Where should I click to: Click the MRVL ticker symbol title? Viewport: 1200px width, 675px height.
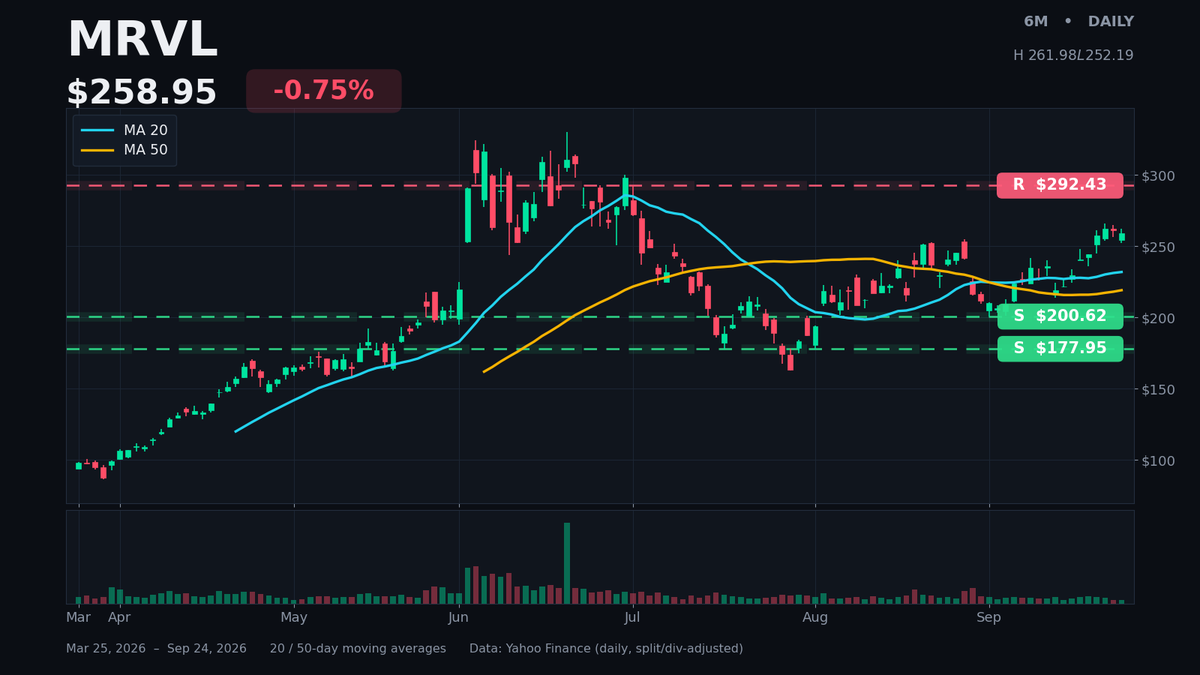(x=142, y=41)
